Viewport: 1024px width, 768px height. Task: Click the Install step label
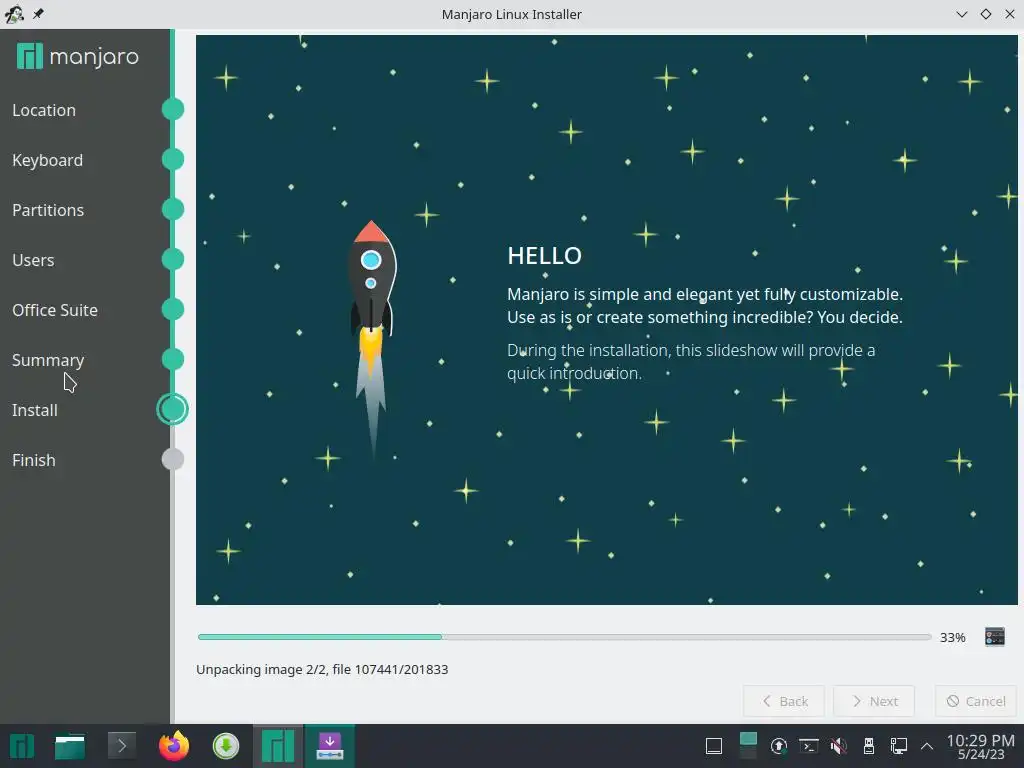(35, 410)
